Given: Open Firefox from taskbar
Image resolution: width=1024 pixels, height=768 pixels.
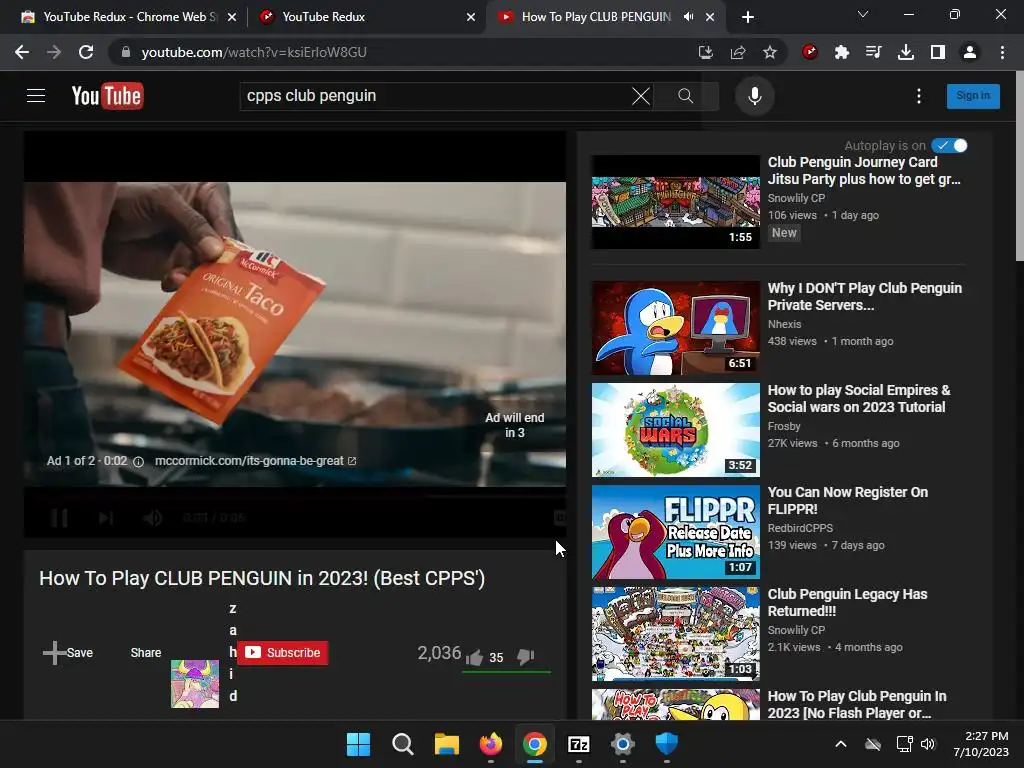Looking at the screenshot, I should [x=490, y=744].
